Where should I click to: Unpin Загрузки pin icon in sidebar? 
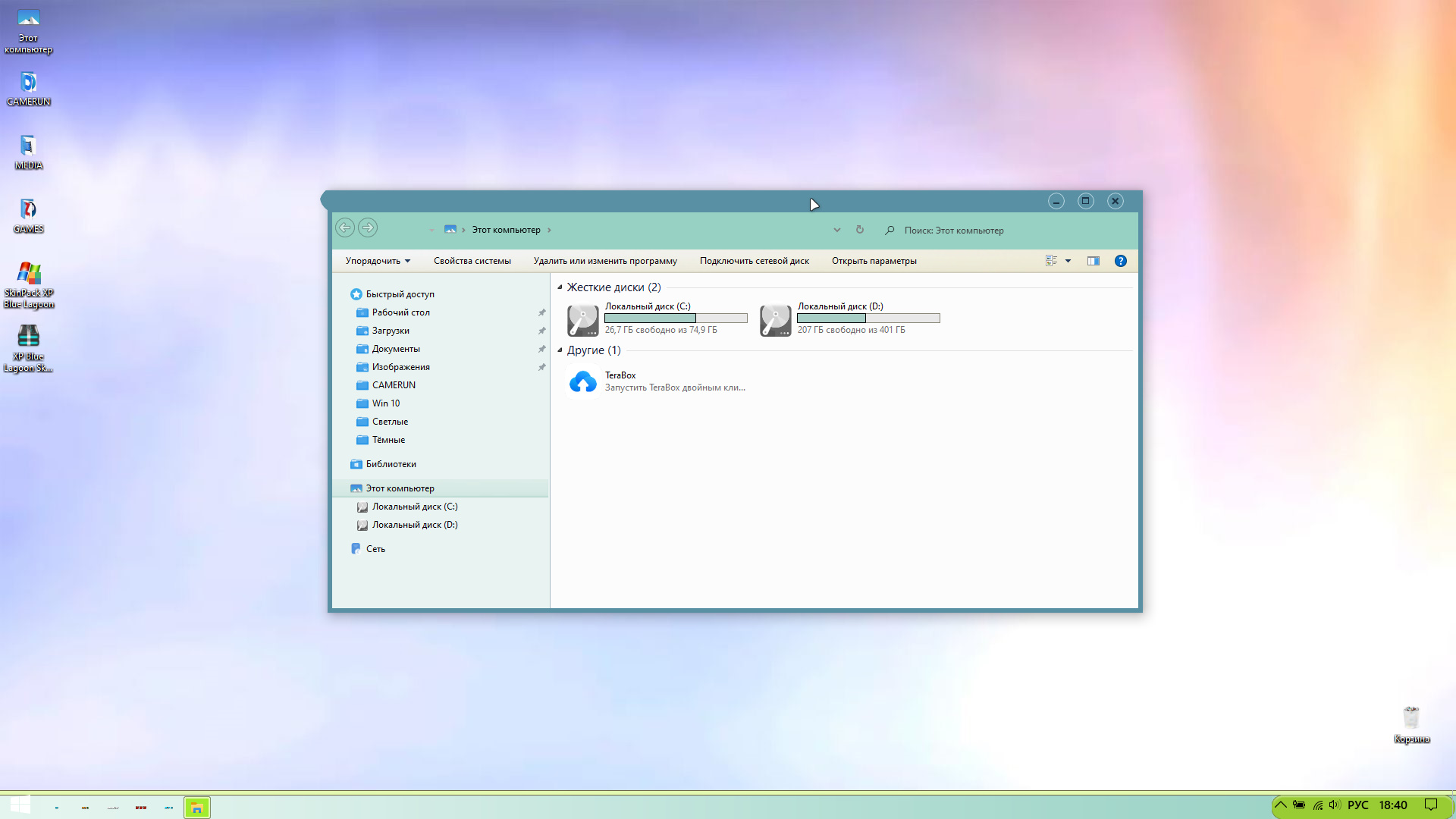click(x=541, y=331)
